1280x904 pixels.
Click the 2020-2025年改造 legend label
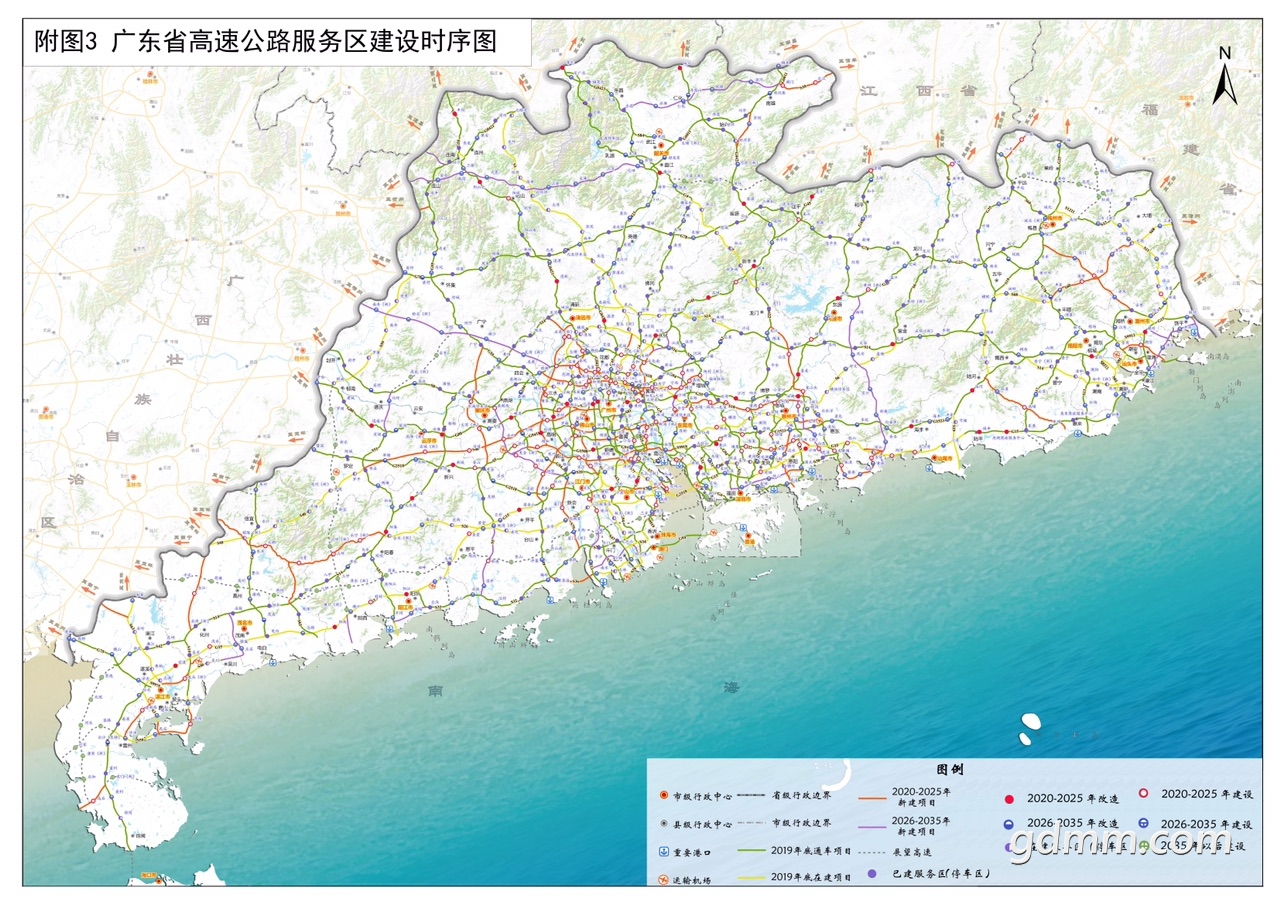[1073, 798]
